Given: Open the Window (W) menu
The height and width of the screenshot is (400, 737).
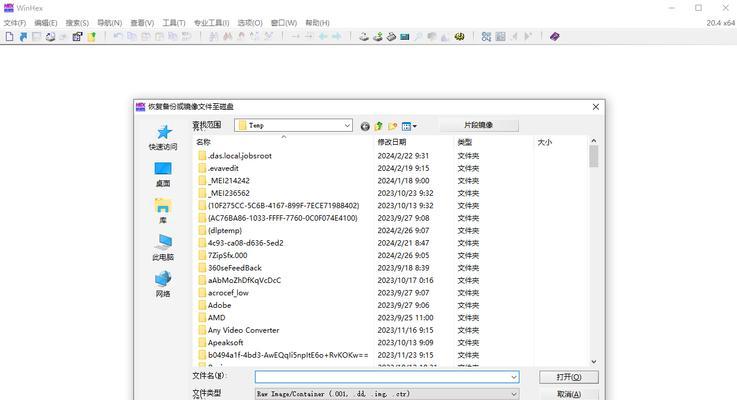Looking at the screenshot, I should [x=284, y=23].
